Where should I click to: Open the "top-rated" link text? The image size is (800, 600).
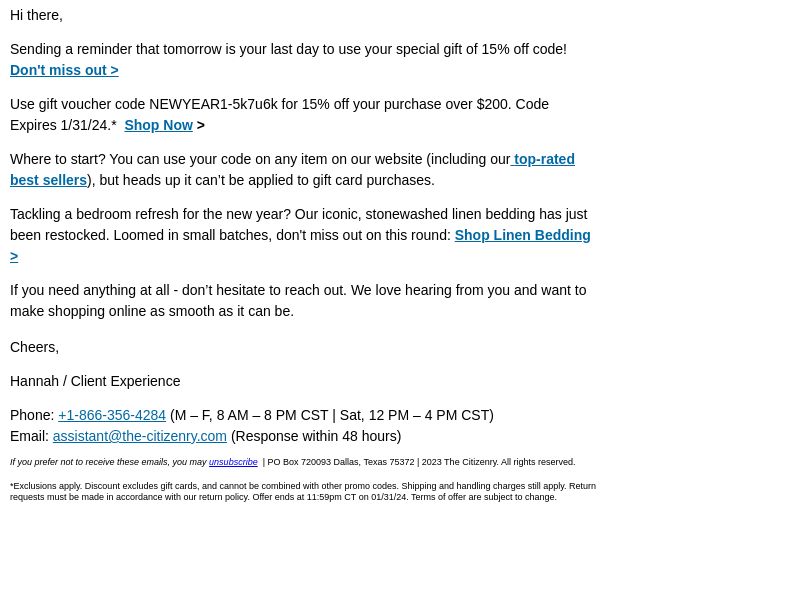544,159
